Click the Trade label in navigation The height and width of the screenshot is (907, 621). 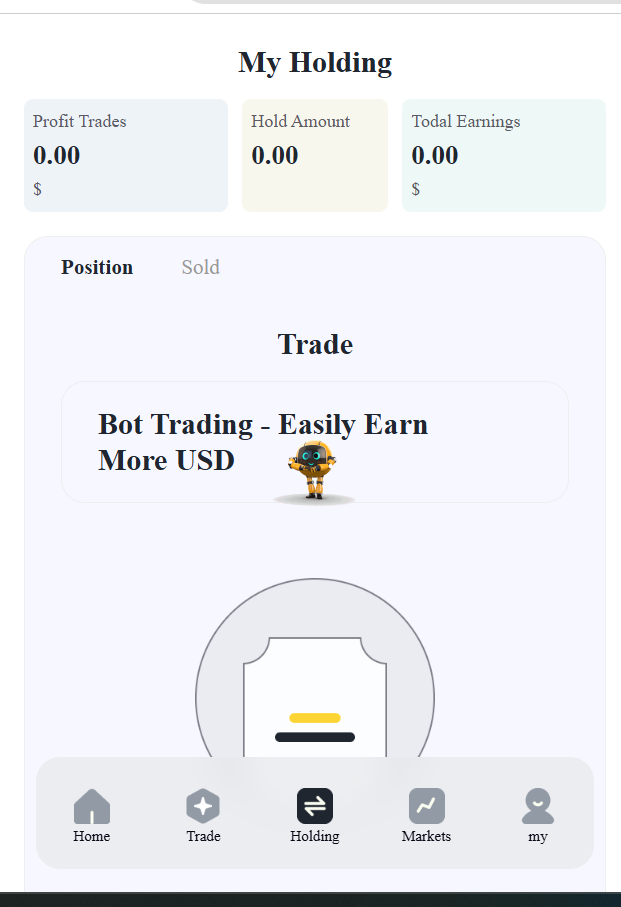coord(203,836)
